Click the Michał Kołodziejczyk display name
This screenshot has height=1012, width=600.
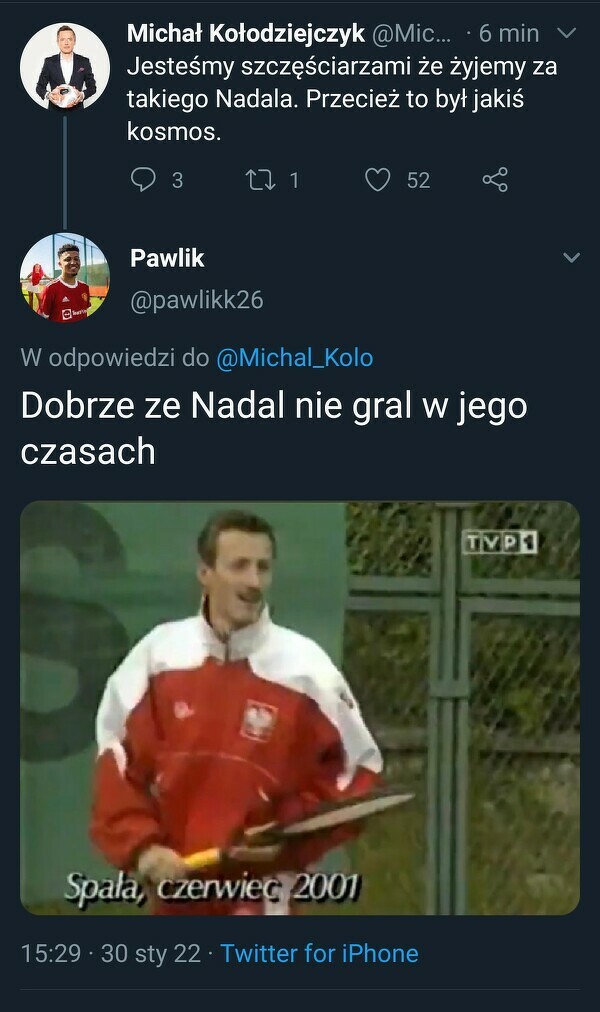coord(246,33)
